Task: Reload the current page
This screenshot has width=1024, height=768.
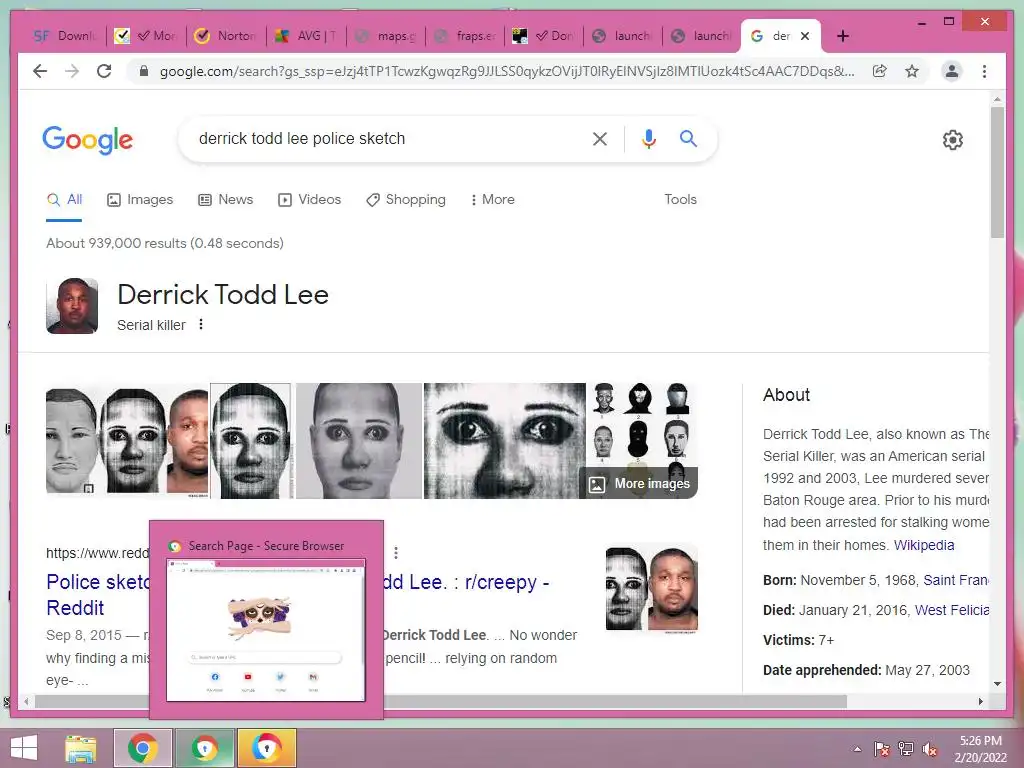Action: pyautogui.click(x=104, y=71)
